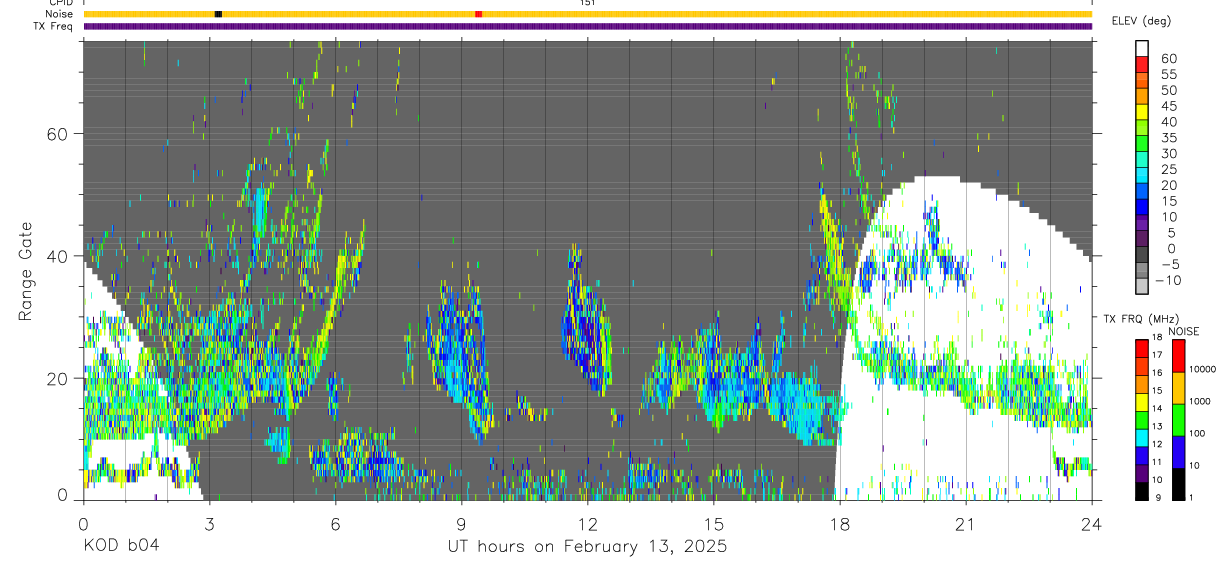The image size is (1228, 567).
Task: Click the '21' tick on the UT hours axis
Action: (x=965, y=524)
